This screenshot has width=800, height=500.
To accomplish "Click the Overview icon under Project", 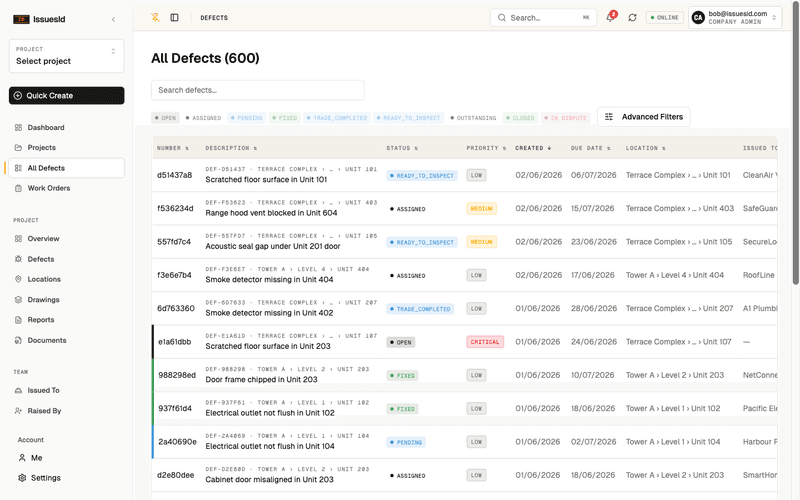I will pos(18,239).
